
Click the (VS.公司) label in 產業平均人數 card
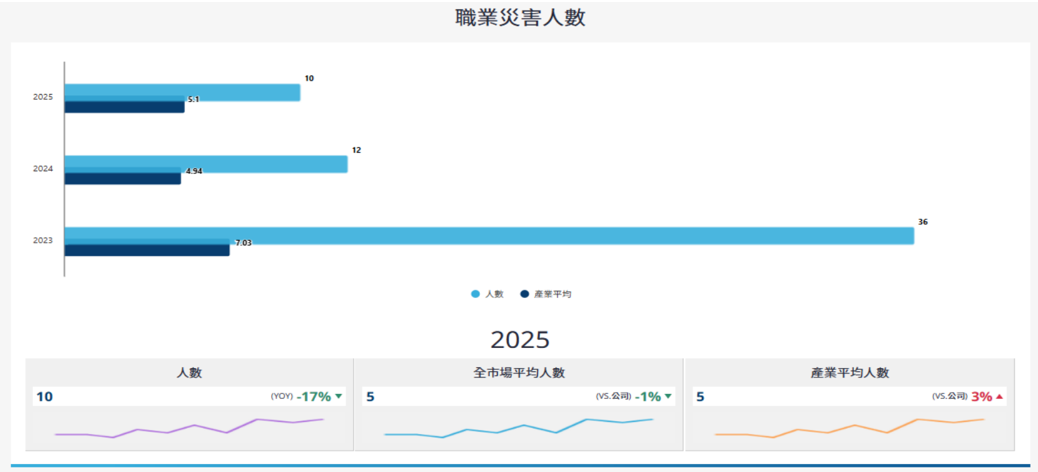(950, 397)
